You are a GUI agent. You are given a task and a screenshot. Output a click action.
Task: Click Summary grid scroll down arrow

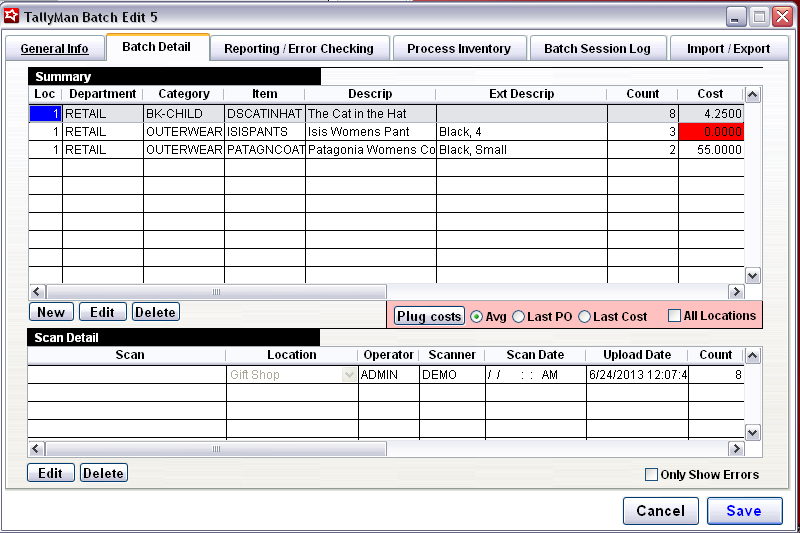[753, 276]
